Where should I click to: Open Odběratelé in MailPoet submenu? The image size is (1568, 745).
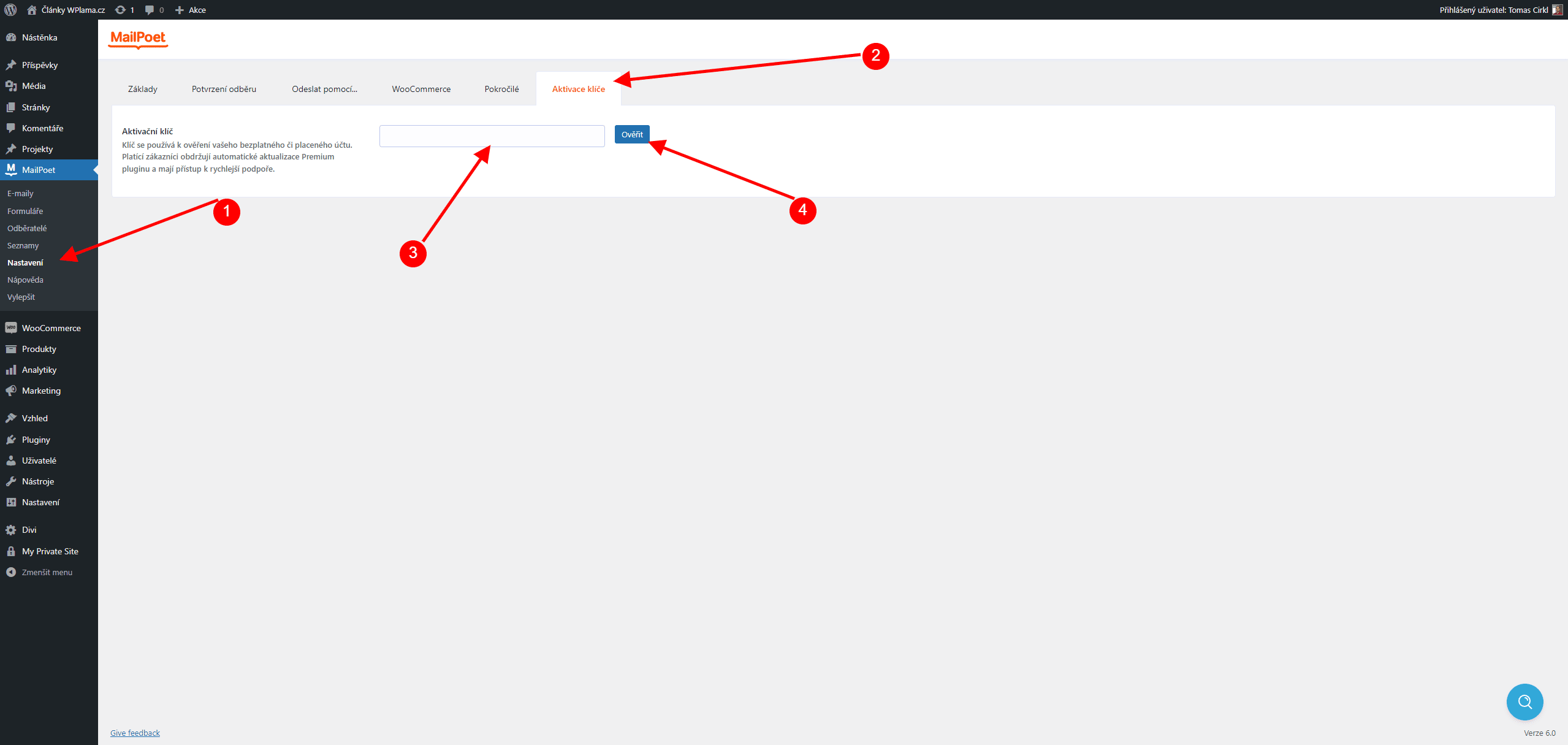(27, 228)
